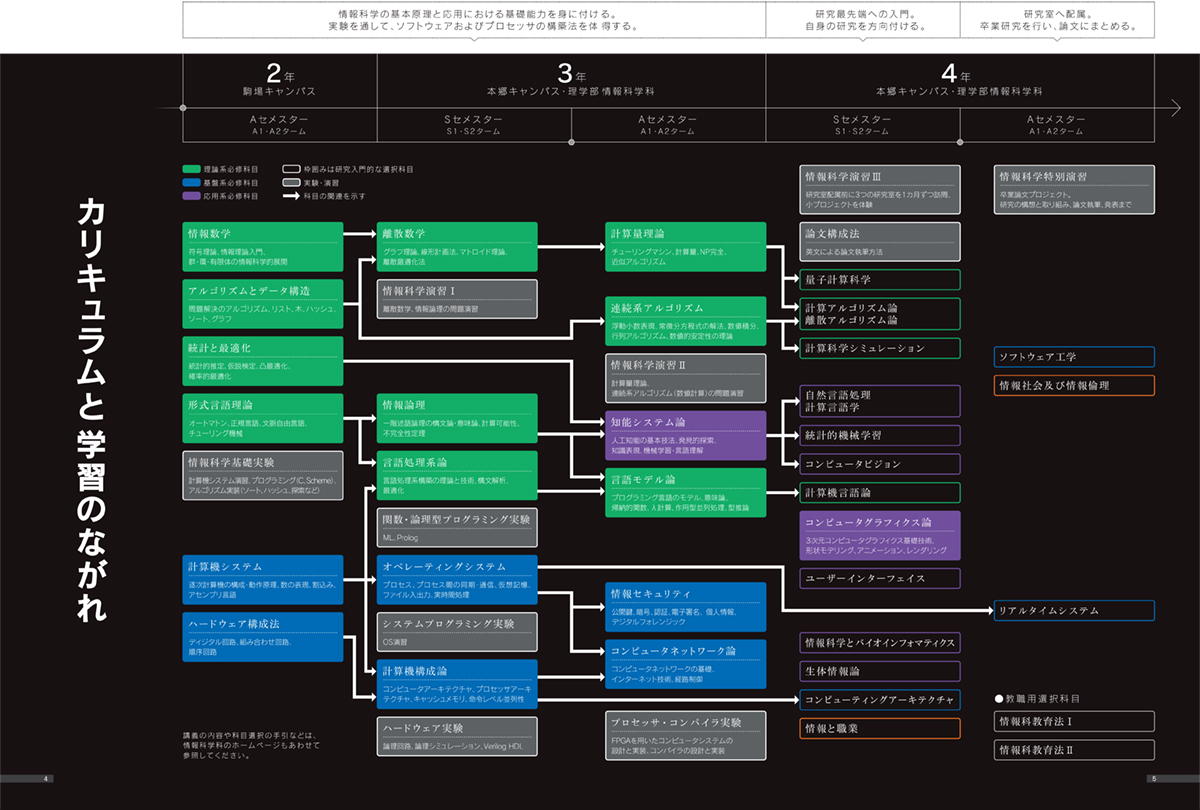
Task: Click the 量子計算科学 elective box
Action: click(880, 280)
